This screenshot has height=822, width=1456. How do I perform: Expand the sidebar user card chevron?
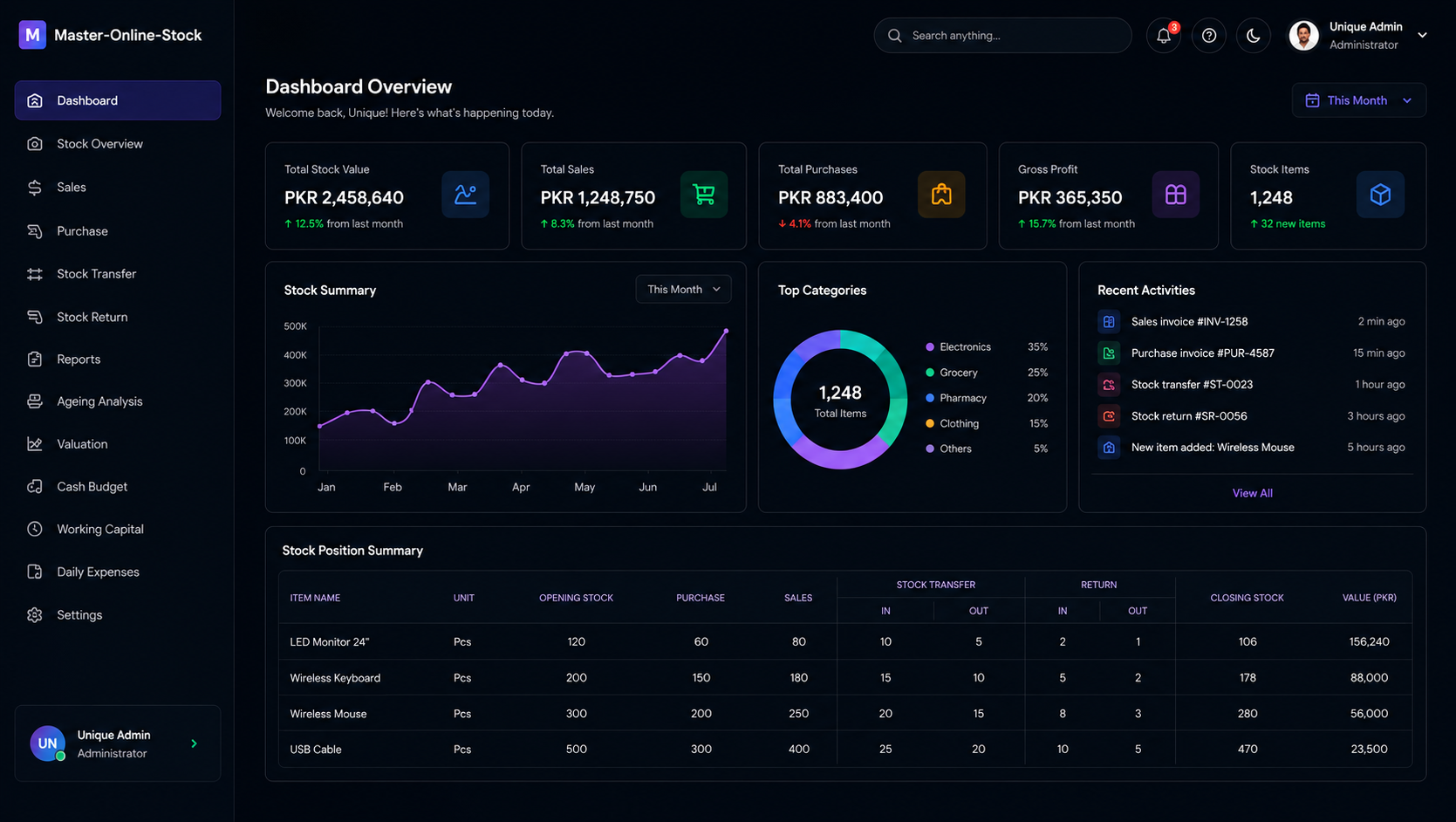coord(194,743)
